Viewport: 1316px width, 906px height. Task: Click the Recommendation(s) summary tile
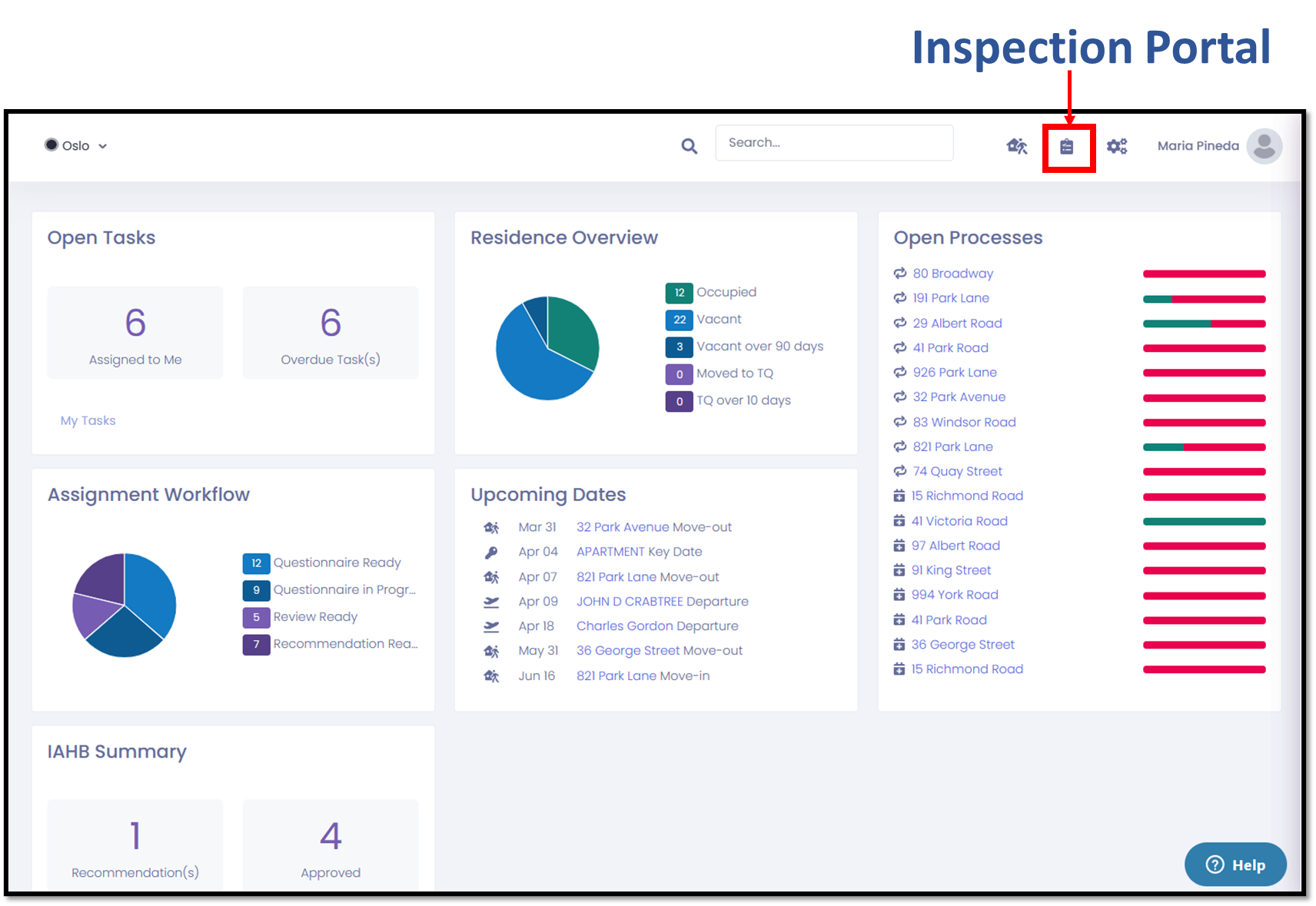(135, 845)
